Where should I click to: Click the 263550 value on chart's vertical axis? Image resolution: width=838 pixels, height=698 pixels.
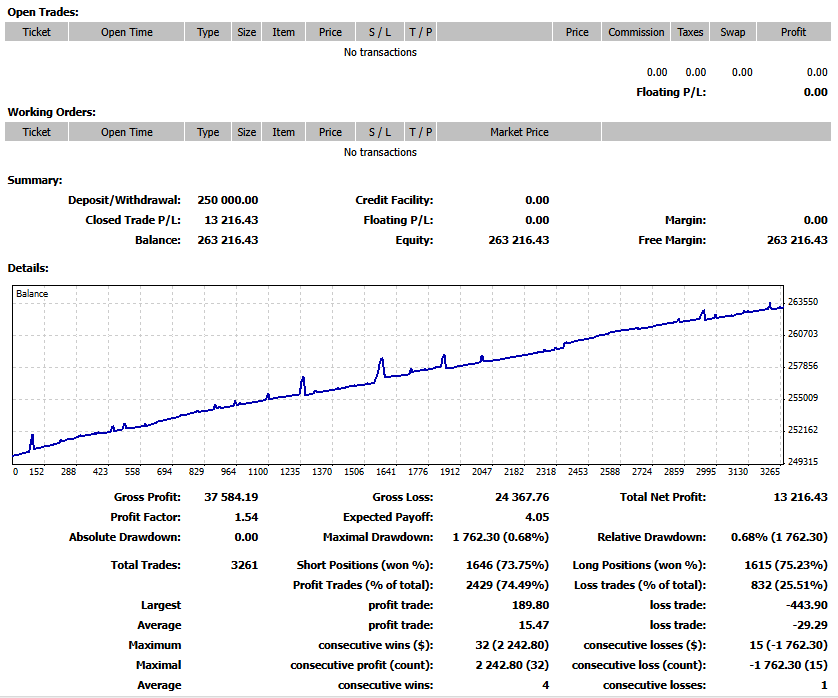(x=803, y=302)
